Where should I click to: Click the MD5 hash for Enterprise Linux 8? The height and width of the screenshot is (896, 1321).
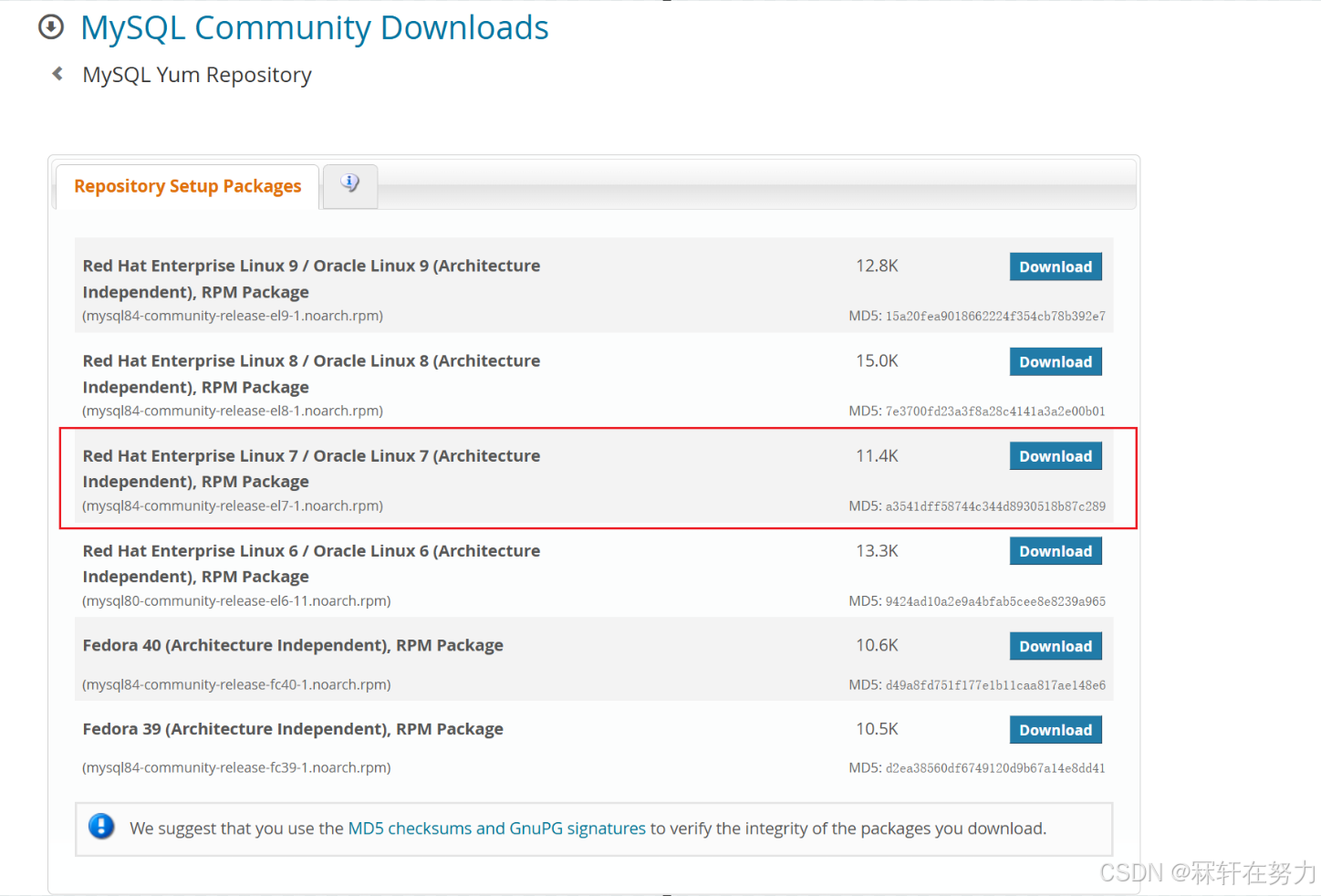tap(994, 412)
